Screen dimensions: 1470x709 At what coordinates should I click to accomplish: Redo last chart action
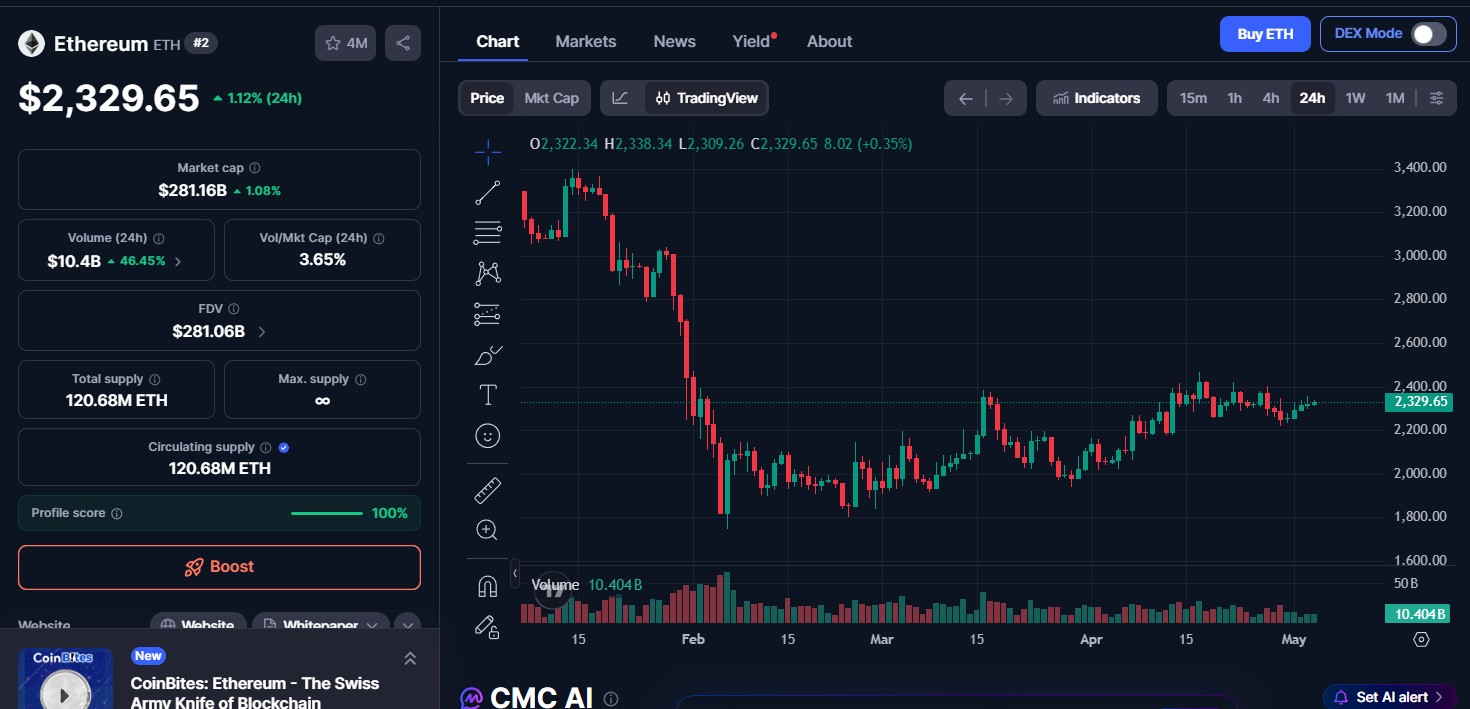(1006, 98)
